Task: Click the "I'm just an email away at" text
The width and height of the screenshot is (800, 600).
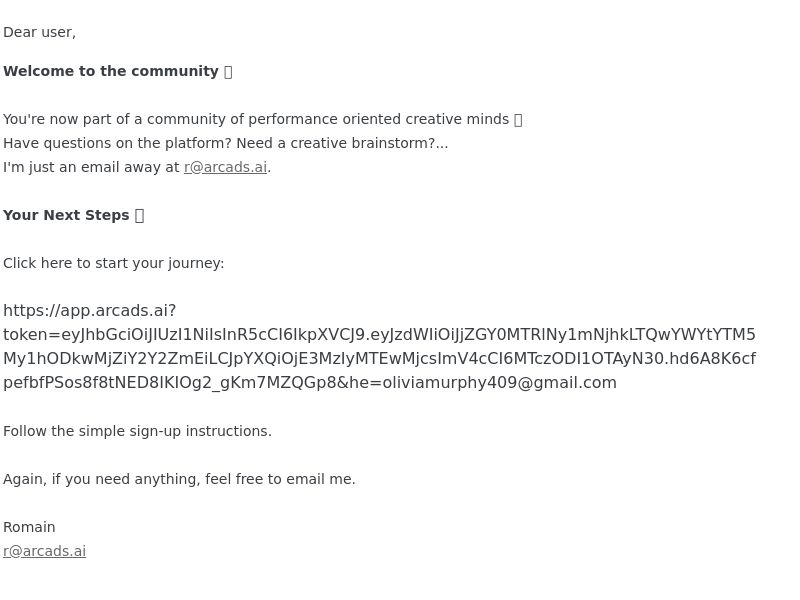Action: 91,167
